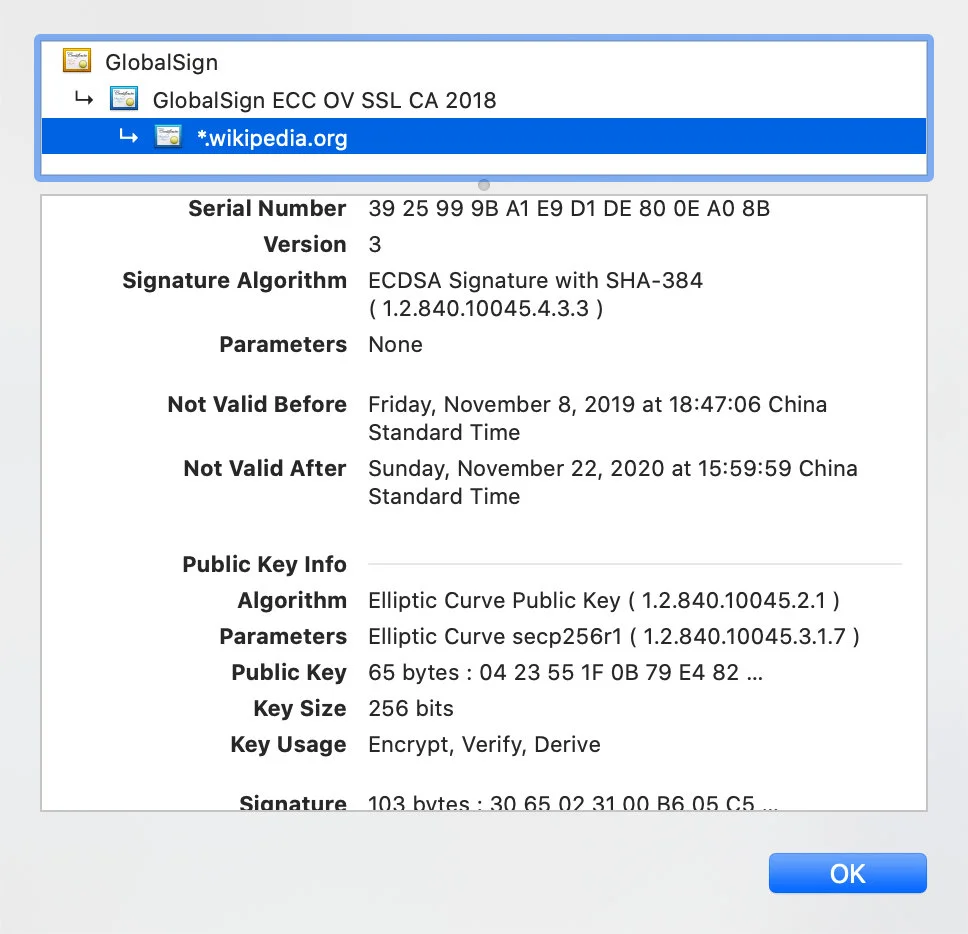The height and width of the screenshot is (934, 968).
Task: Click the Public Key Info heading
Action: pyautogui.click(x=264, y=564)
